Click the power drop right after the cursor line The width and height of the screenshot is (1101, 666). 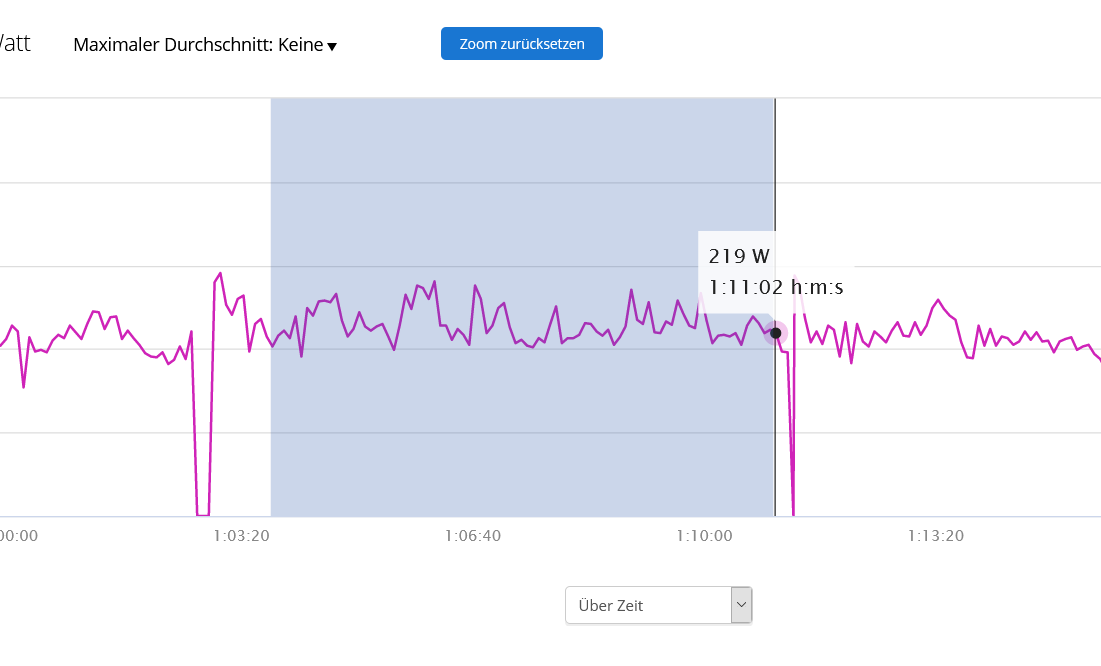click(792, 480)
